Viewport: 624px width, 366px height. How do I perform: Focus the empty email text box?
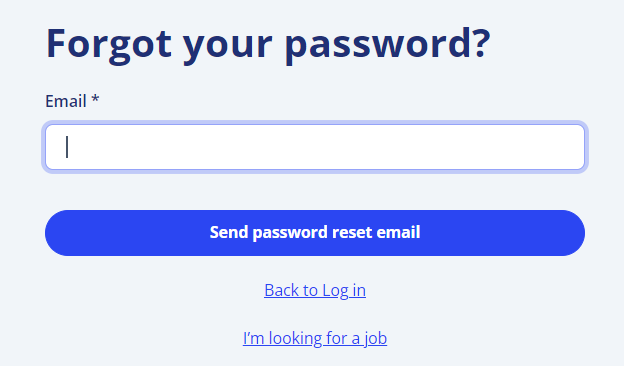[x=315, y=147]
